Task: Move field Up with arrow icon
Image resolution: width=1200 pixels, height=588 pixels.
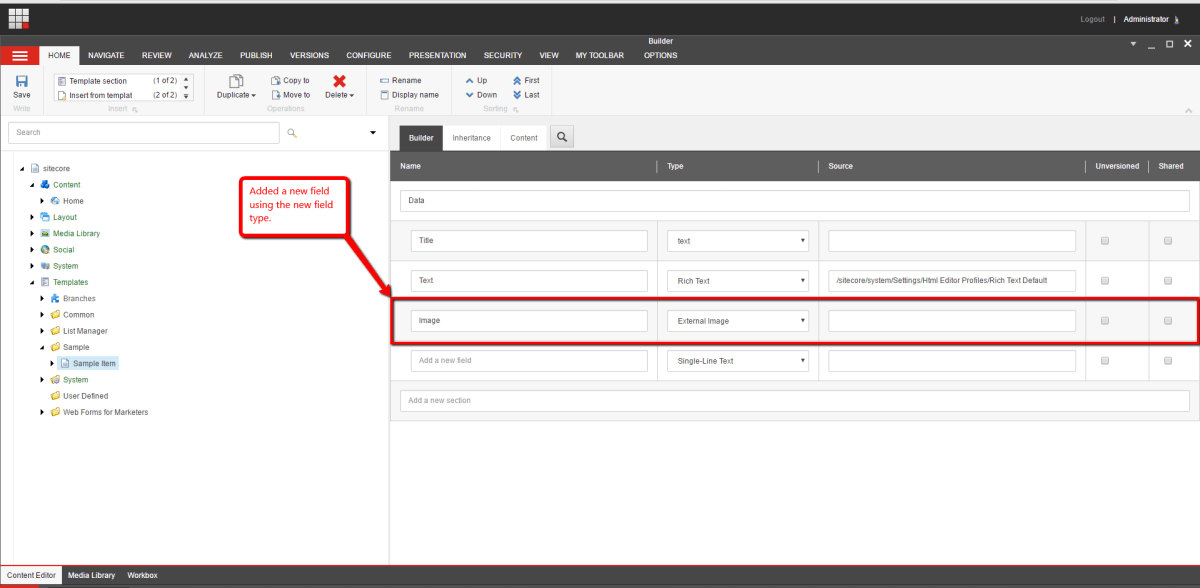Action: pyautogui.click(x=468, y=80)
